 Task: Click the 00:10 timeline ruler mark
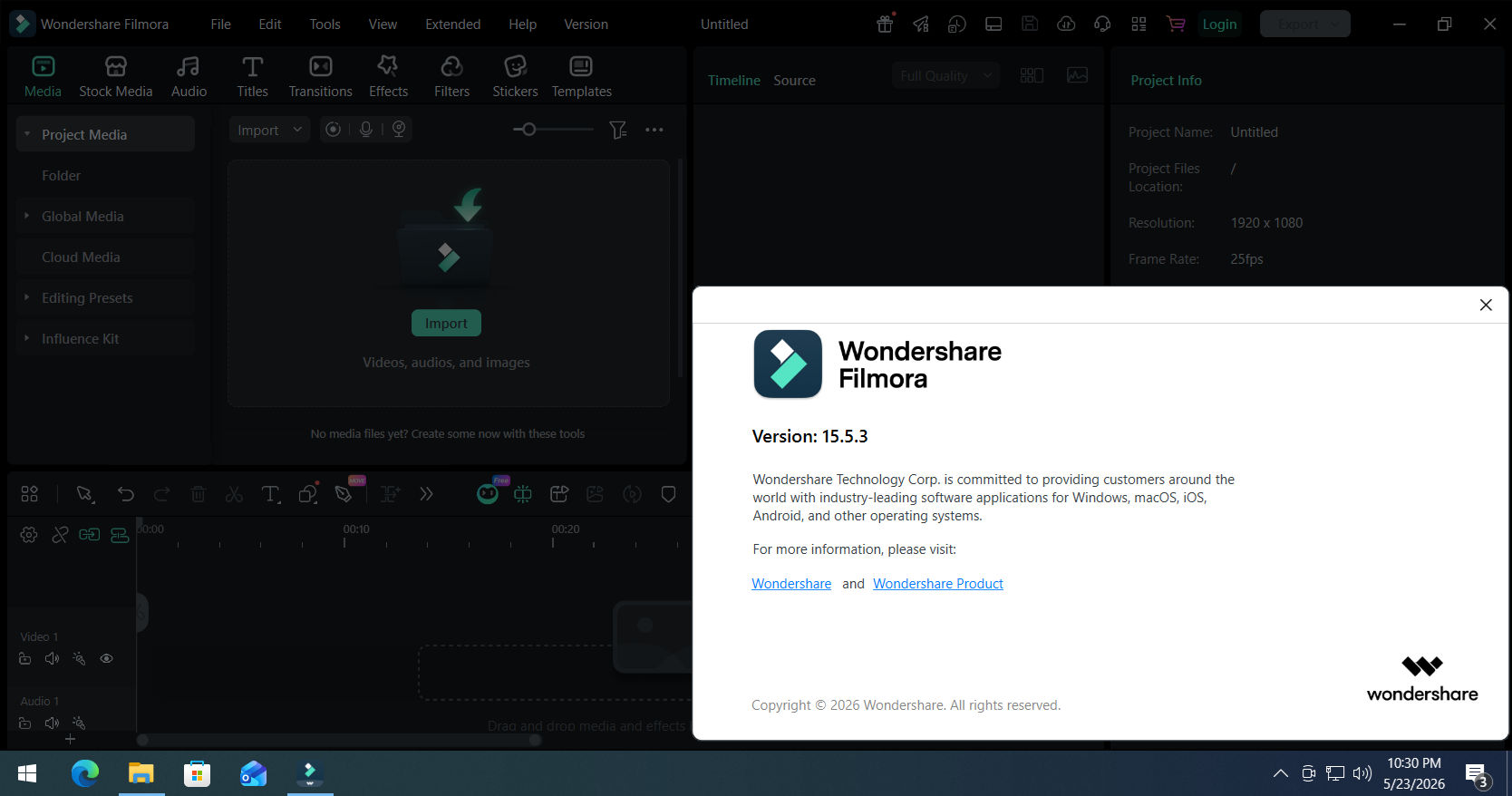tap(355, 529)
